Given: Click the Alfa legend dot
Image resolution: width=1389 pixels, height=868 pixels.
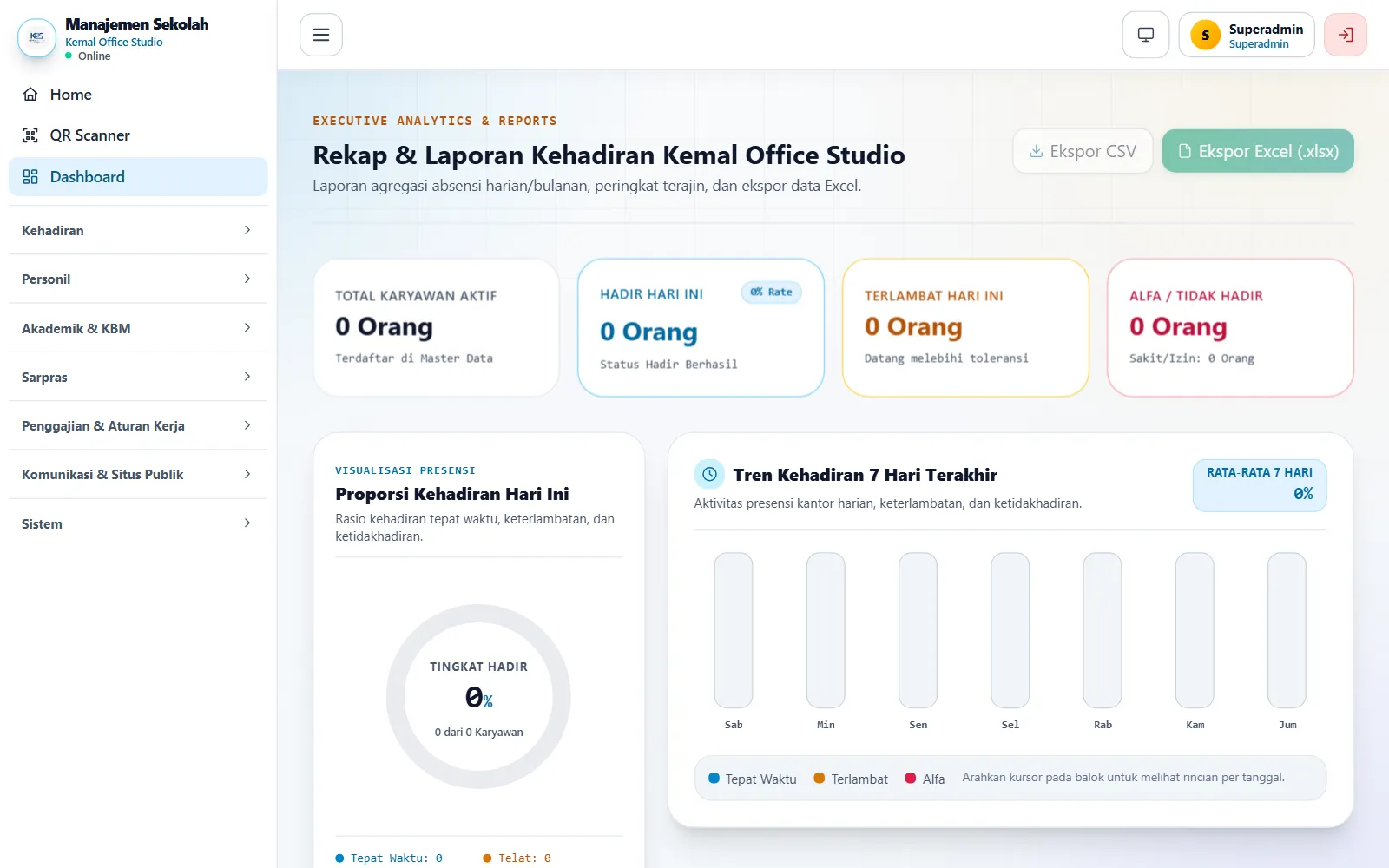Looking at the screenshot, I should (910, 778).
